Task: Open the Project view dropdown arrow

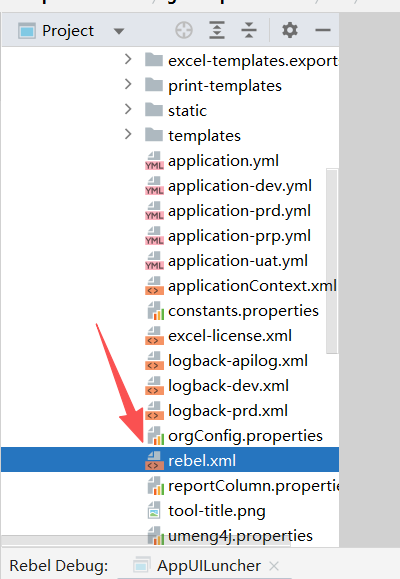Action: (119, 31)
